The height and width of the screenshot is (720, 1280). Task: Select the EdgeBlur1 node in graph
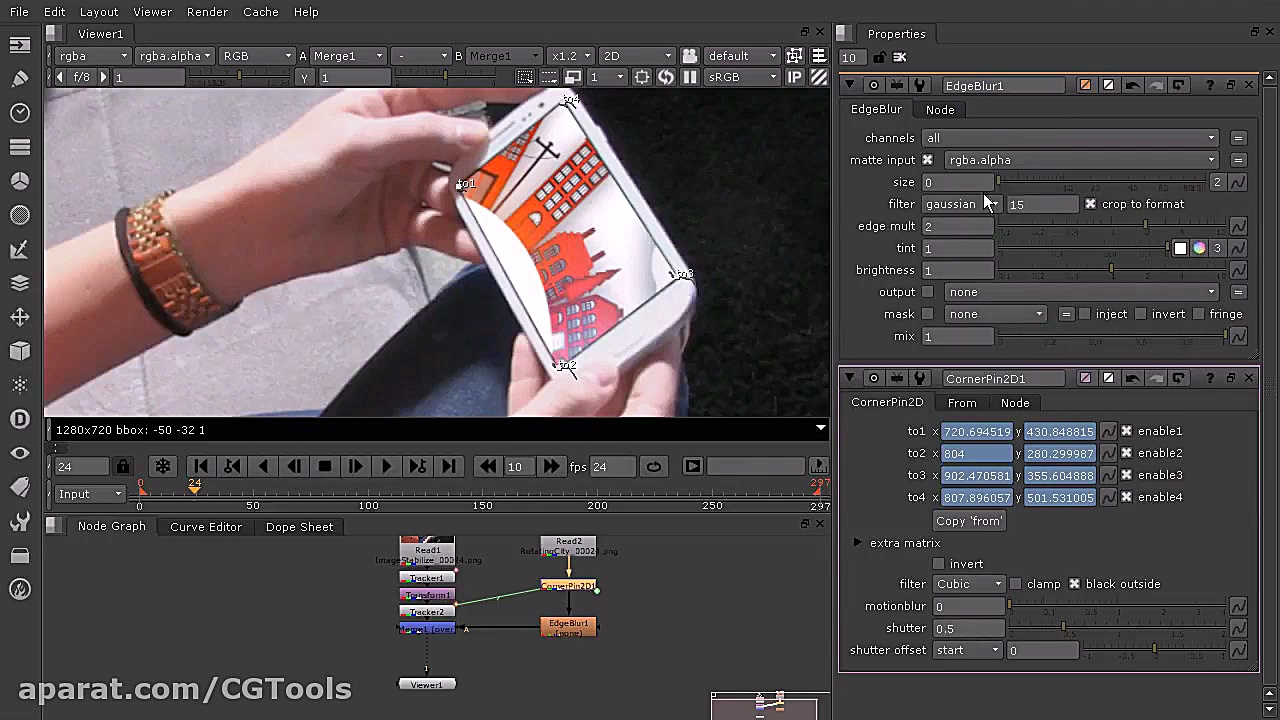569,627
